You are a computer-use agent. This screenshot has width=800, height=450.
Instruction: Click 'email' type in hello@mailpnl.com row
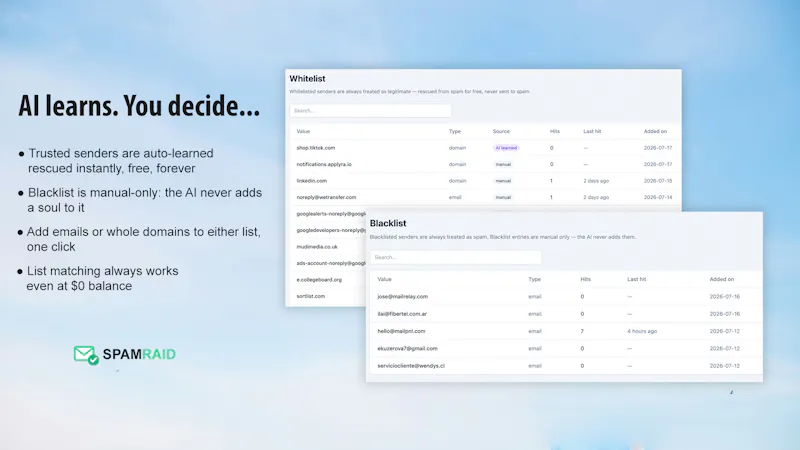coord(535,331)
